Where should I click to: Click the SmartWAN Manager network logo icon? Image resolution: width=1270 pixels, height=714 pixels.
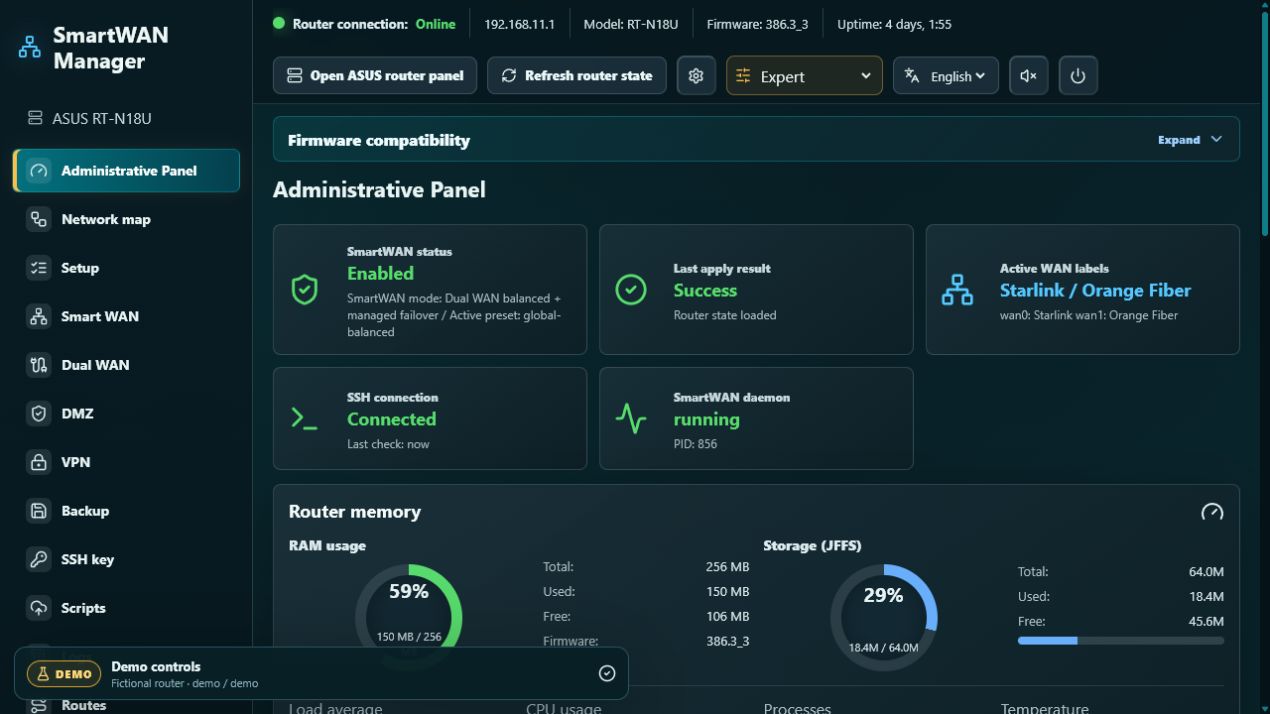tap(30, 48)
